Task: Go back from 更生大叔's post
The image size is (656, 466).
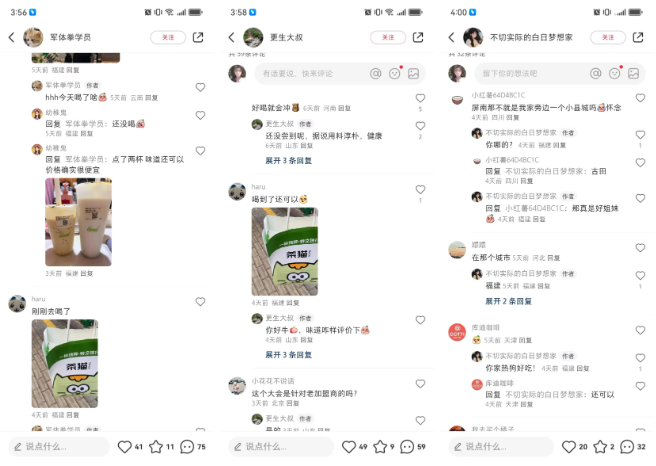Action: click(231, 37)
